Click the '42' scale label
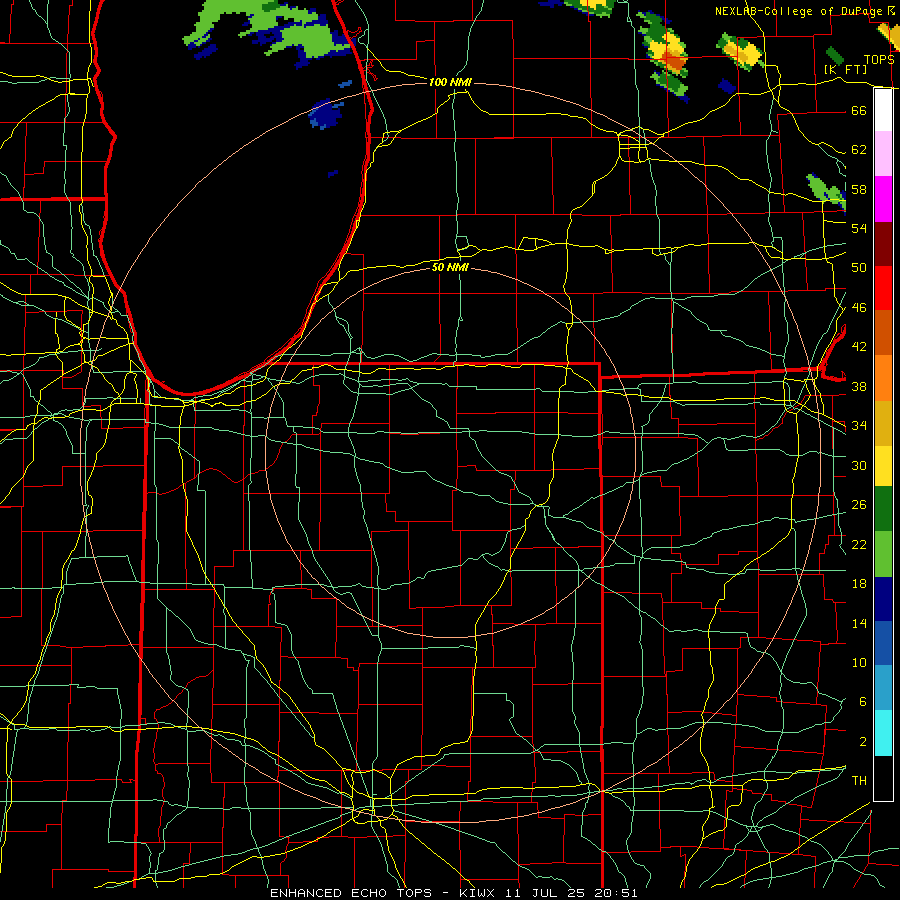The image size is (900, 900). pyautogui.click(x=859, y=347)
